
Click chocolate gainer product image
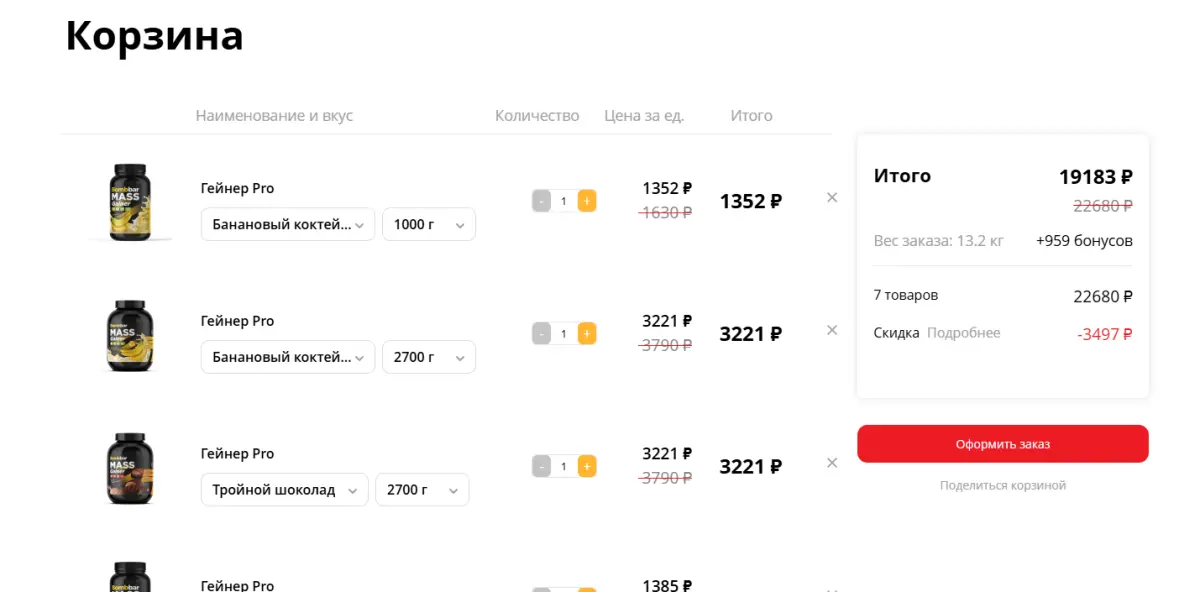click(130, 468)
